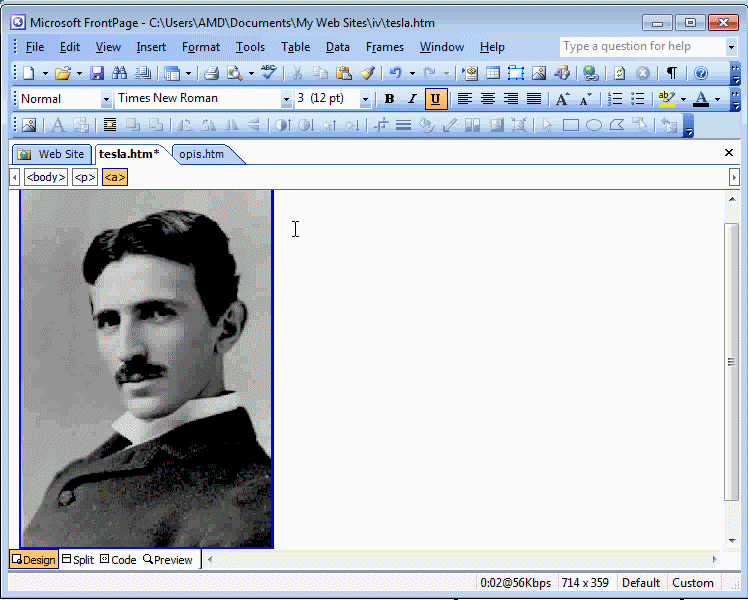Toggle Show All paragraph marks
The width and height of the screenshot is (748, 600).
[671, 73]
